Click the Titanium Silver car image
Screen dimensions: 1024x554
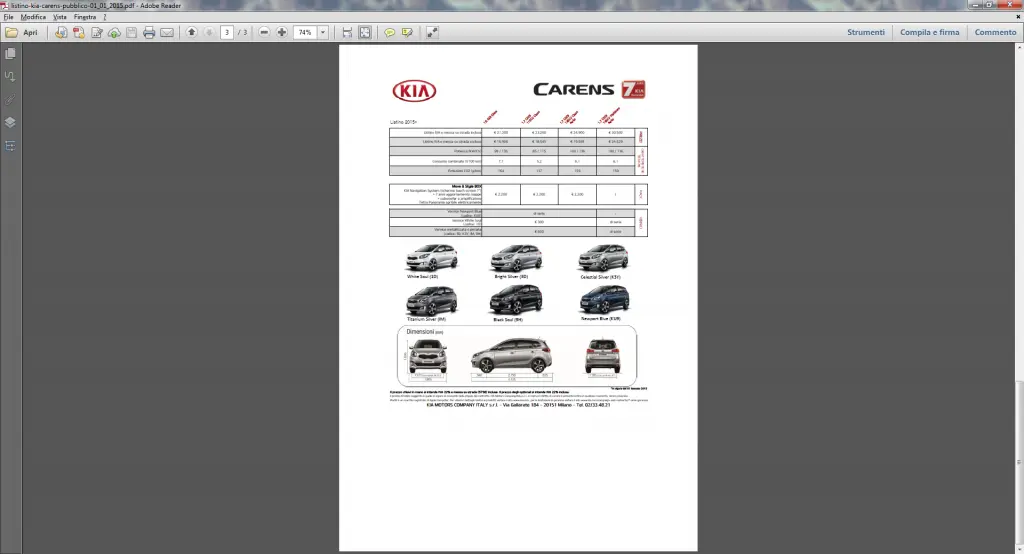tap(432, 301)
